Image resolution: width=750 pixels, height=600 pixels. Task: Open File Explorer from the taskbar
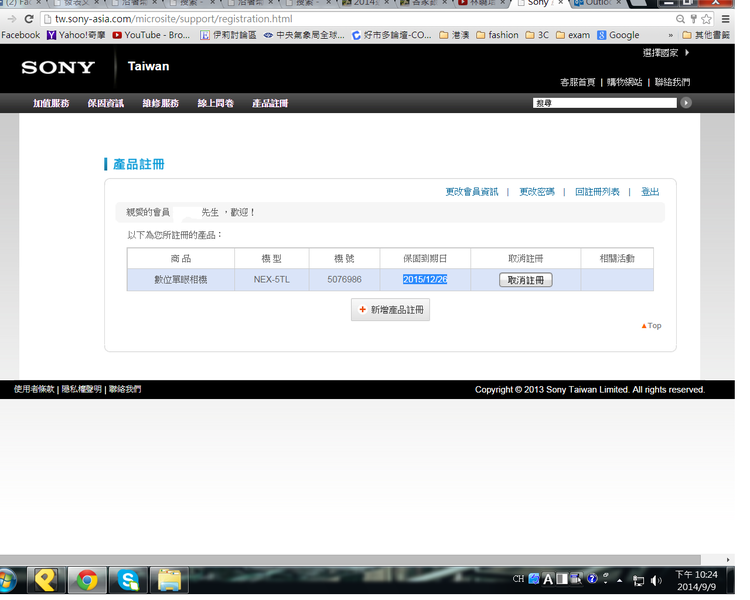(x=169, y=580)
